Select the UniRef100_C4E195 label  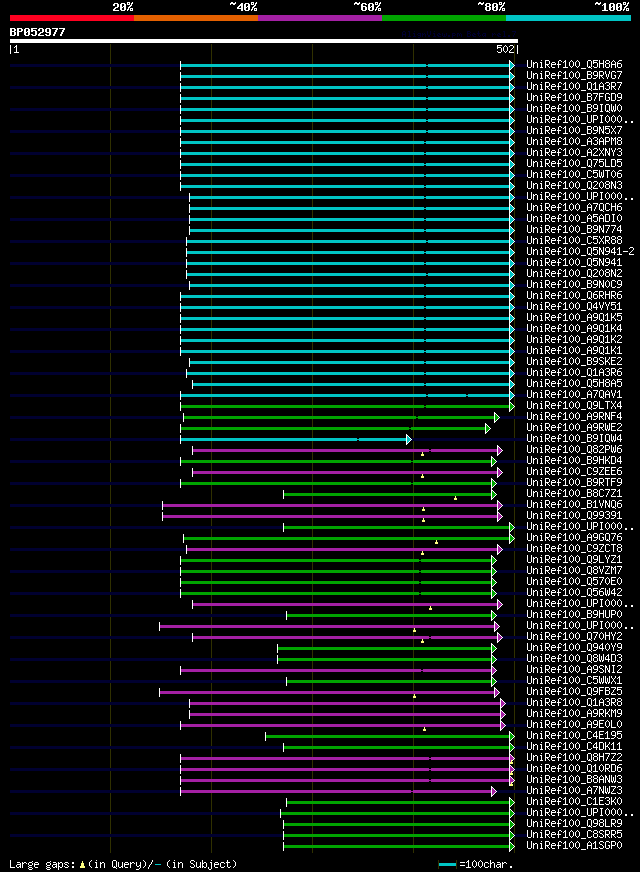[574, 735]
